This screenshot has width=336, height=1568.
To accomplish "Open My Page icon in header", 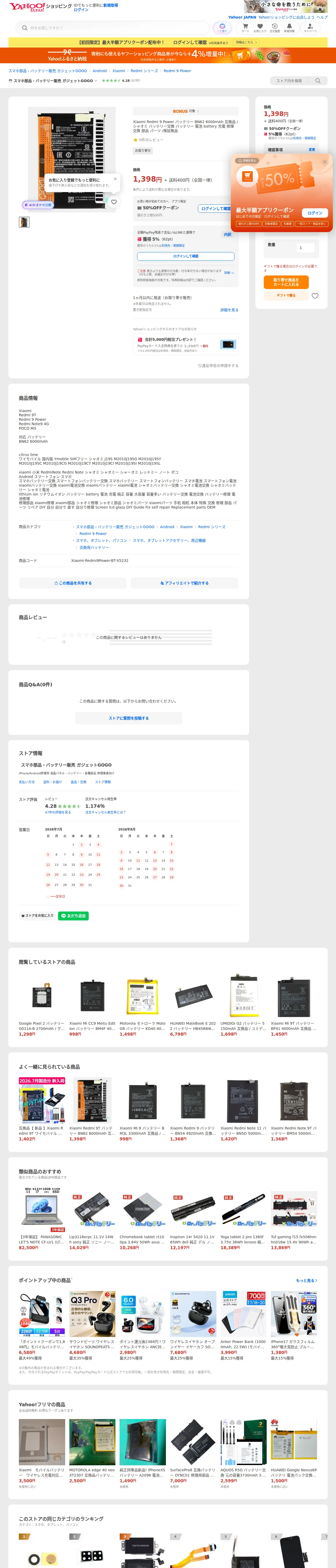I will pos(310,27).
